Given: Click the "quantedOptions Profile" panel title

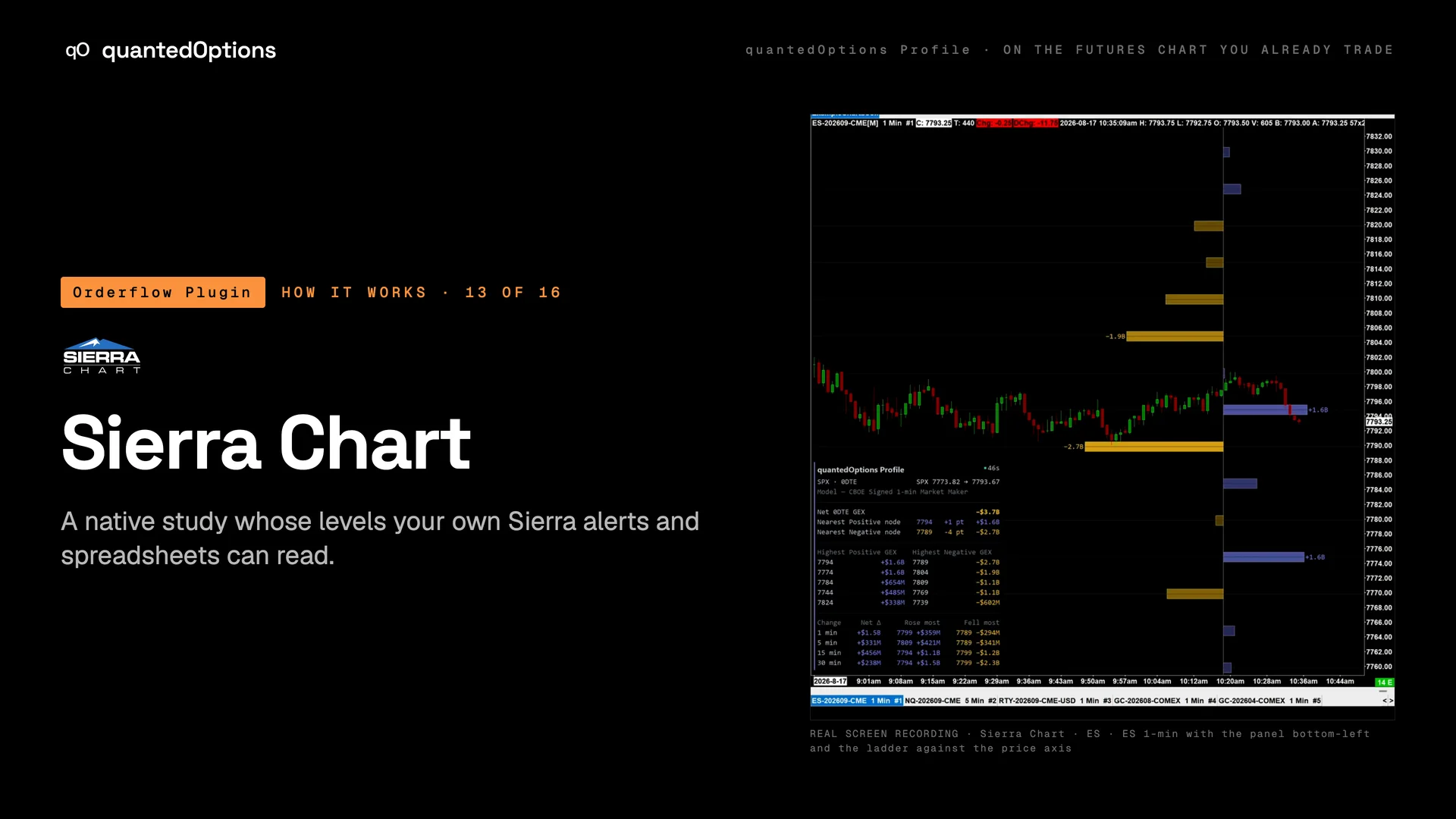Looking at the screenshot, I should [x=861, y=470].
